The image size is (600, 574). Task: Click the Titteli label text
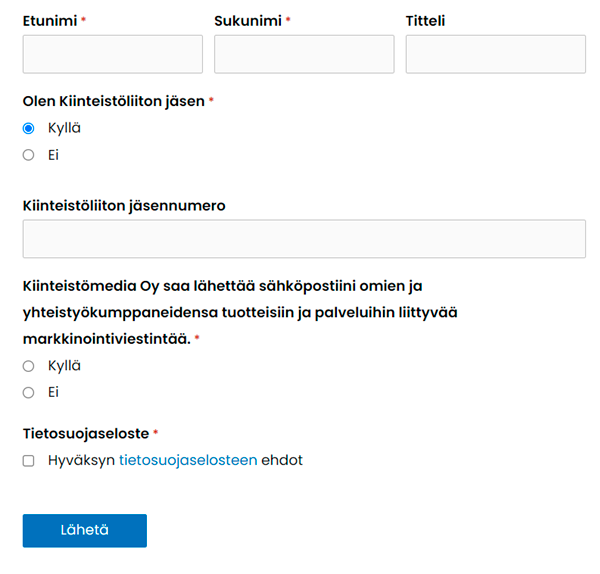tap(426, 21)
